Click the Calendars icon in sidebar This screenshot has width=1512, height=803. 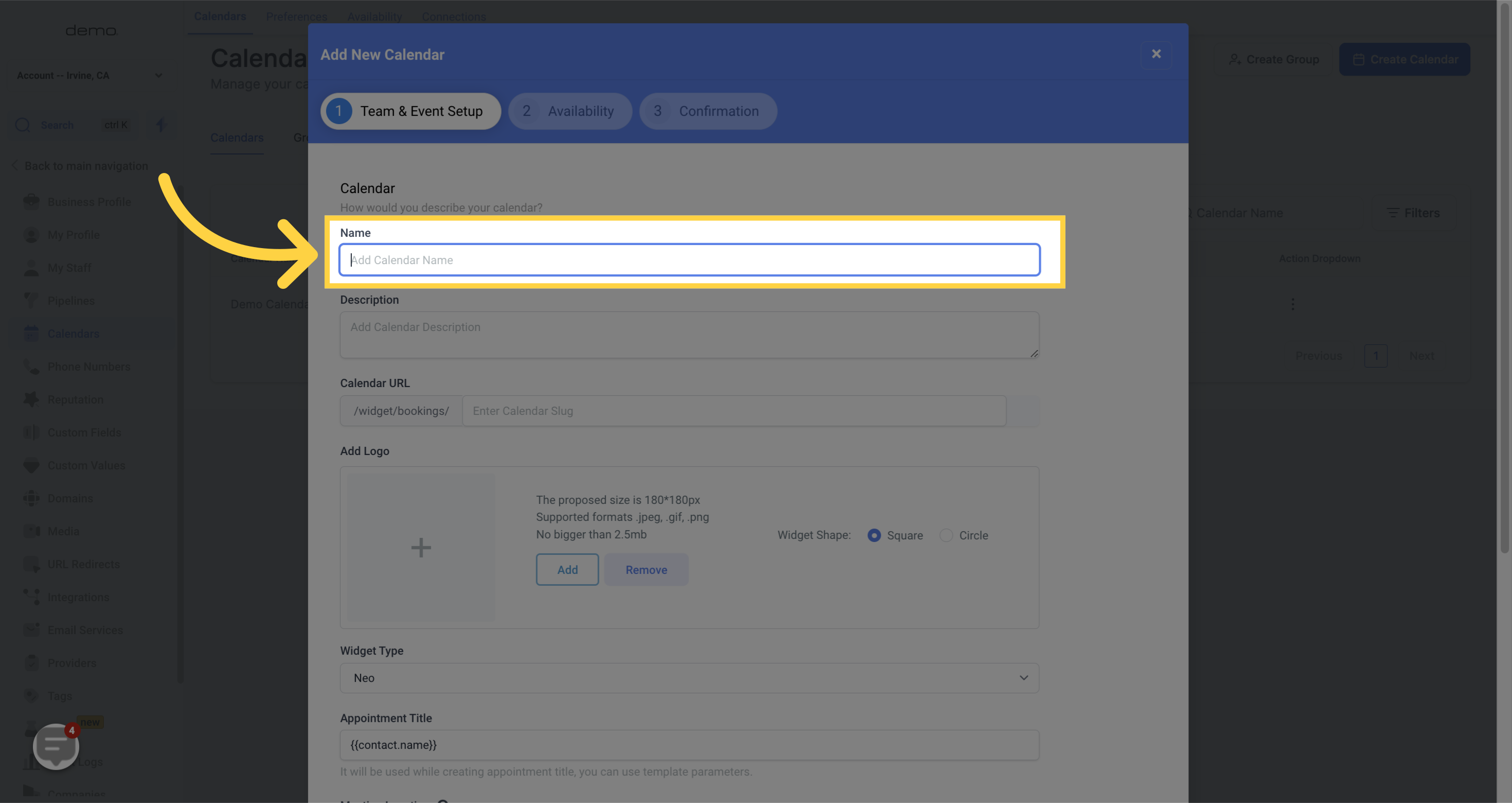31,333
